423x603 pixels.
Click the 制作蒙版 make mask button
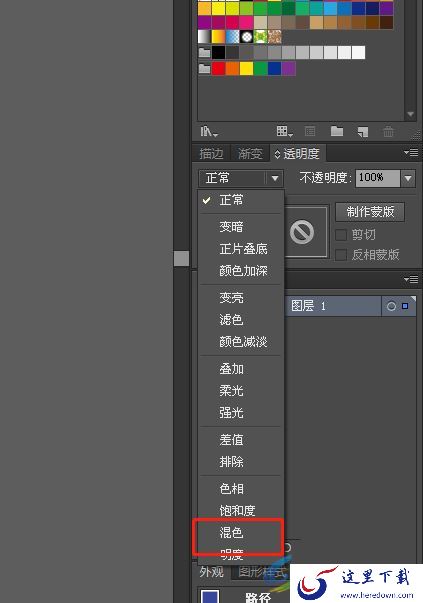[x=370, y=212]
